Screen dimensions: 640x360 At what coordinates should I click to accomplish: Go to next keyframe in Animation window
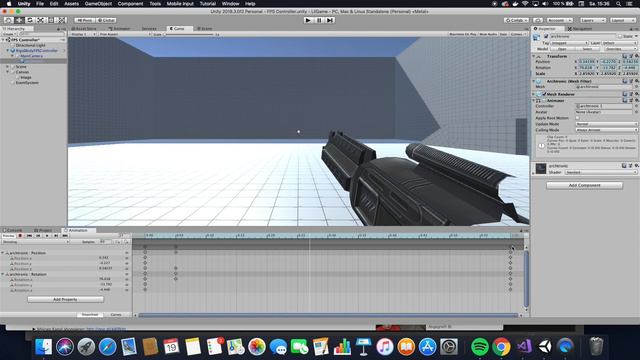pos(56,236)
